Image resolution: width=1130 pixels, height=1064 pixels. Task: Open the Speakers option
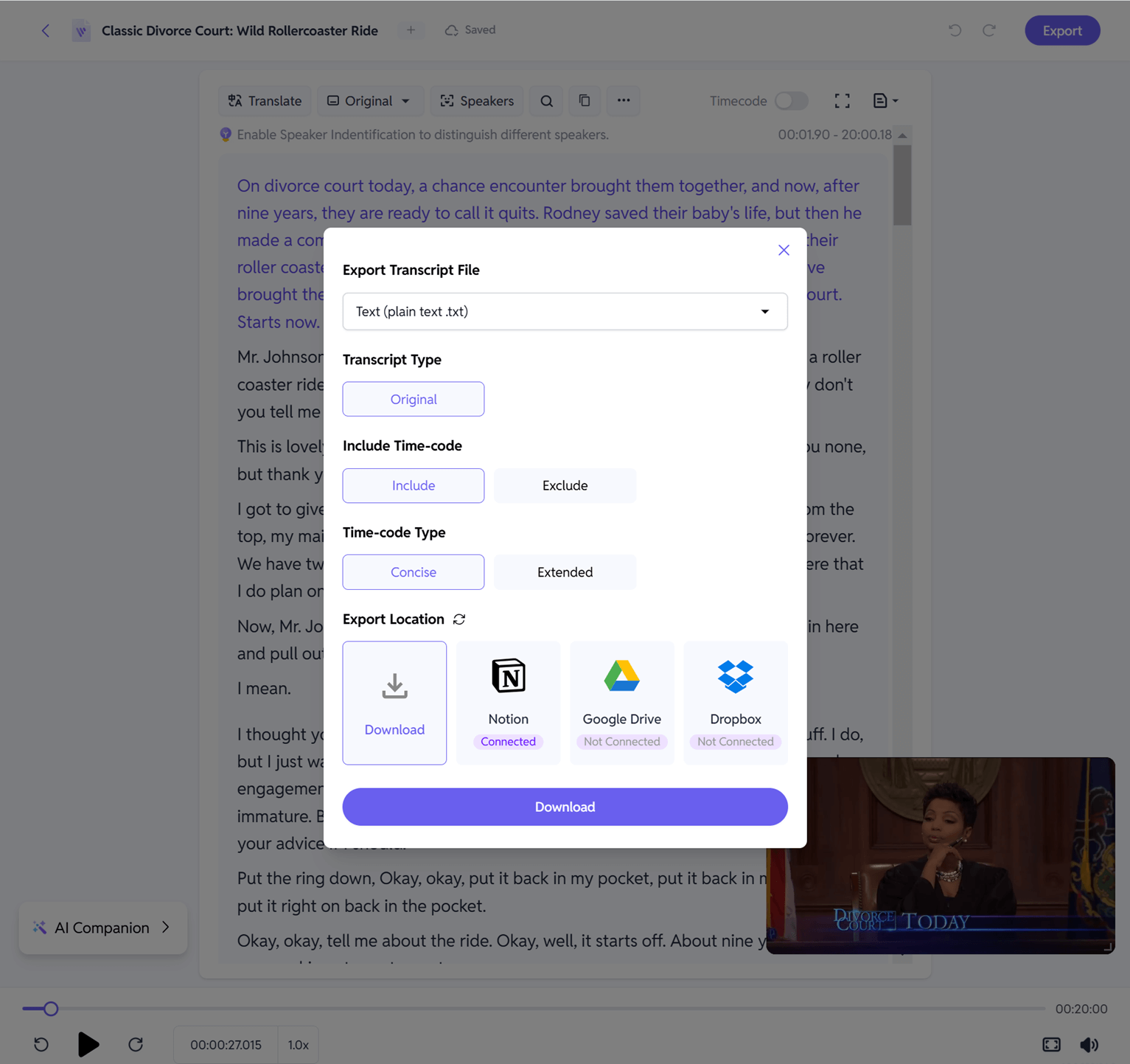477,101
